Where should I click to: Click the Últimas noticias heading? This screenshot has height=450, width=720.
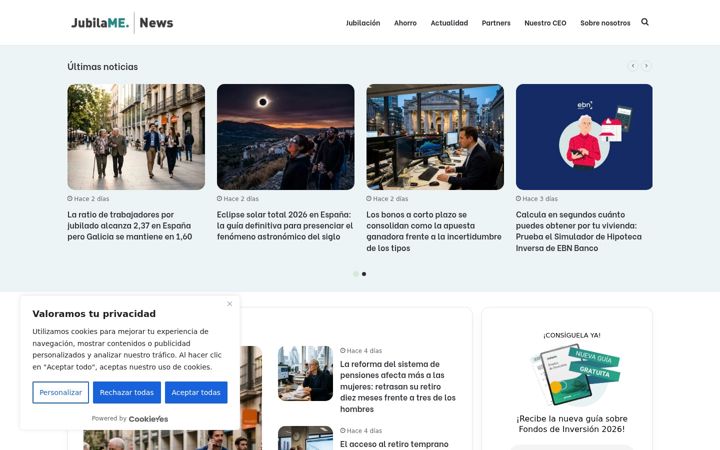[102, 67]
